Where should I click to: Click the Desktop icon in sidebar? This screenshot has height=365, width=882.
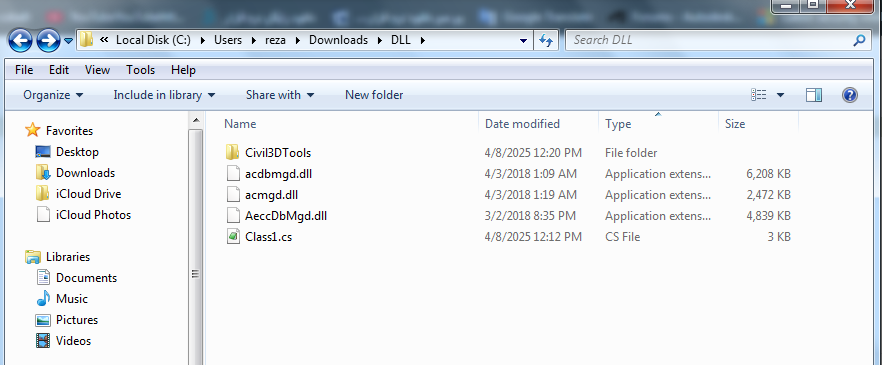tap(43, 152)
